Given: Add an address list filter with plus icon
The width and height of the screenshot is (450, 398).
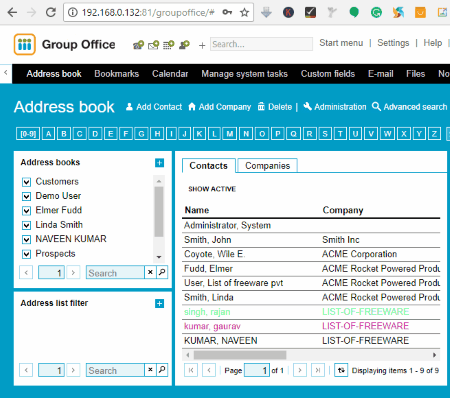Looking at the screenshot, I should 159,303.
